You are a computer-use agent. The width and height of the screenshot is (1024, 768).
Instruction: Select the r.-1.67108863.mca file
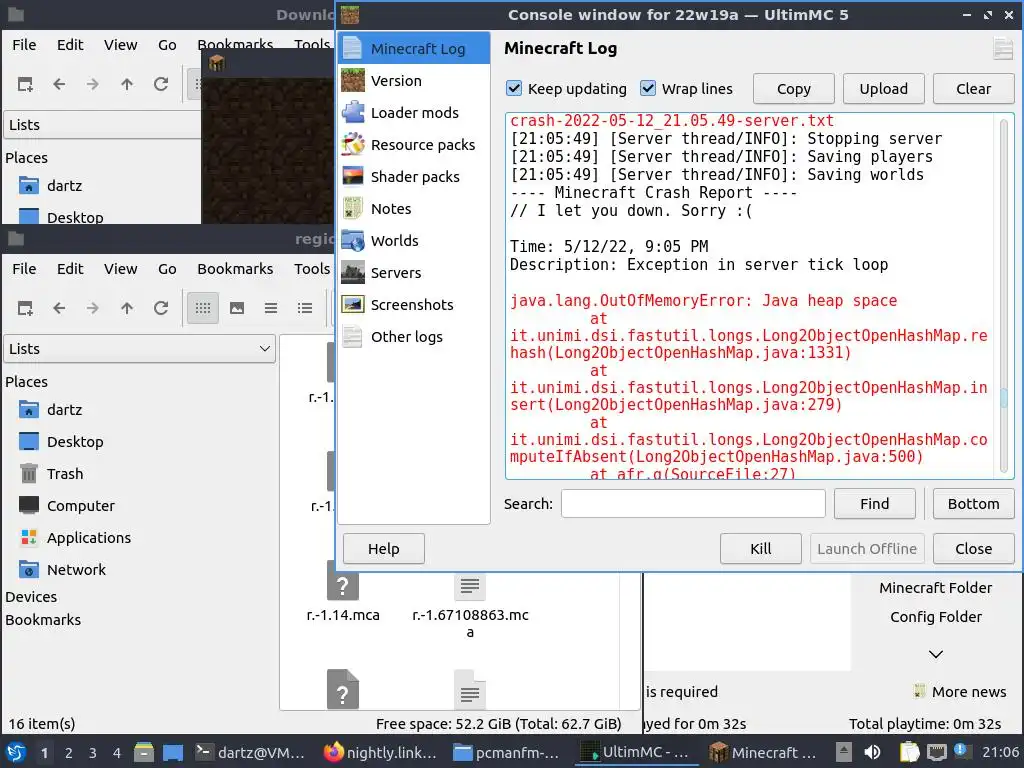[x=470, y=604]
